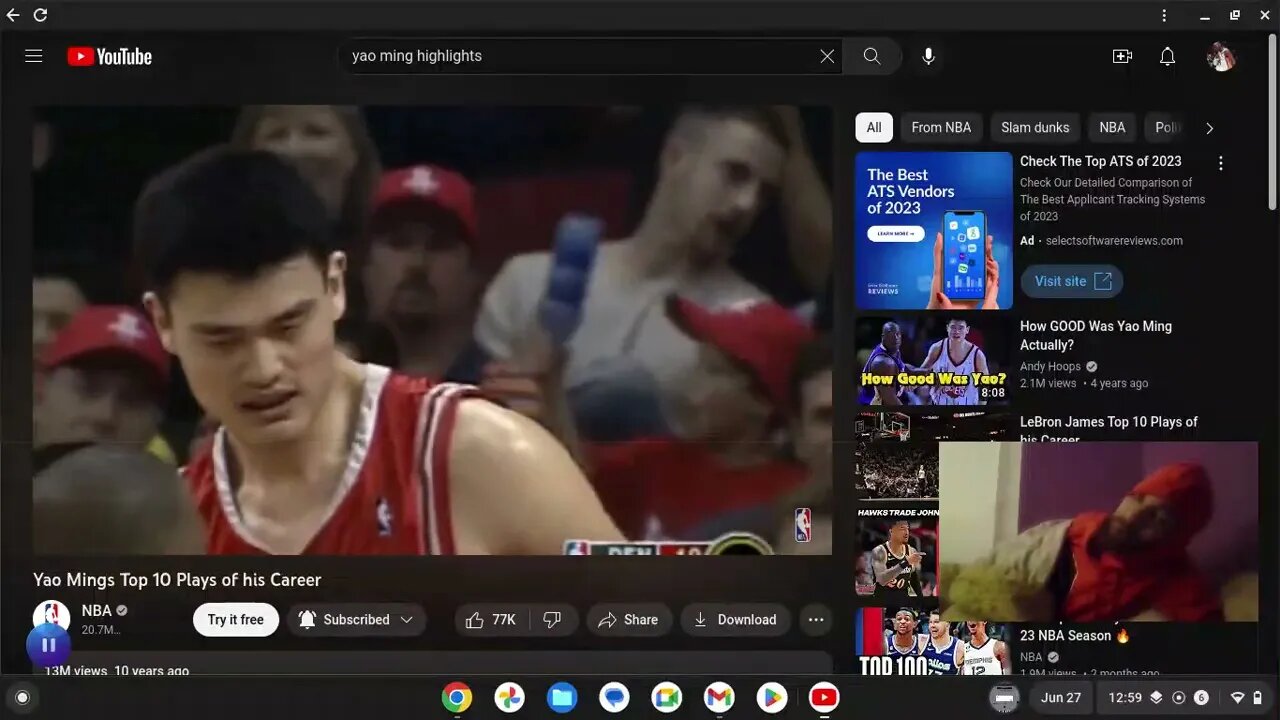
Task: Open Play Store from the shelf
Action: (771, 697)
